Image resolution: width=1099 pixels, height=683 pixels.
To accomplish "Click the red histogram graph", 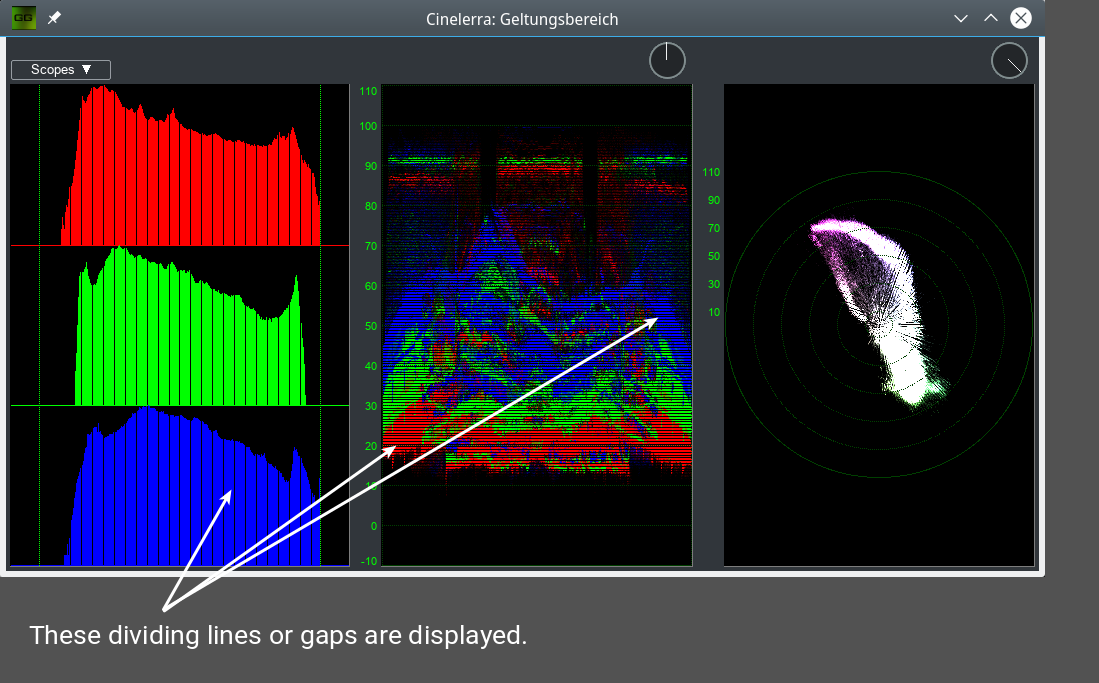I will pyautogui.click(x=190, y=180).
